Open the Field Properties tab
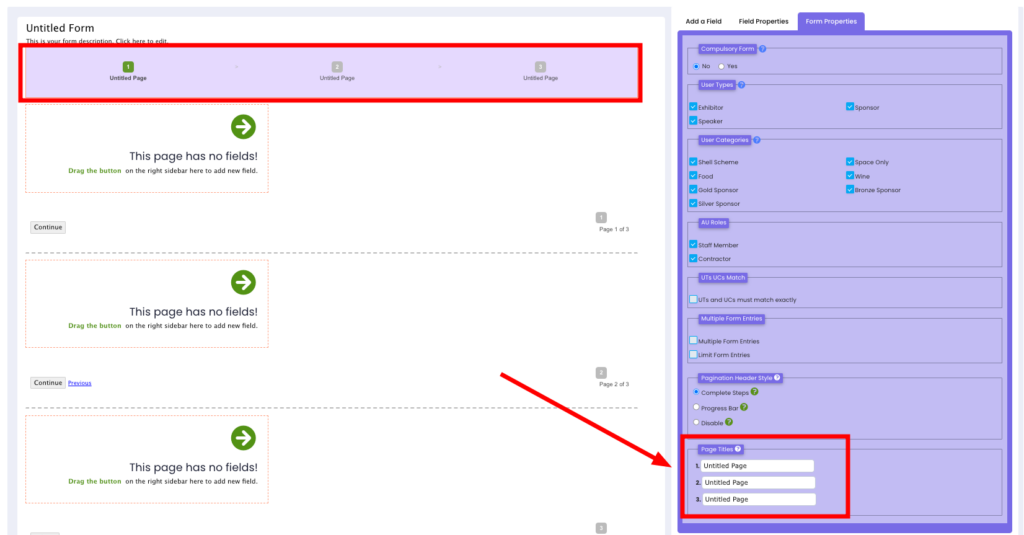This screenshot has height=535, width=1024. [x=763, y=21]
